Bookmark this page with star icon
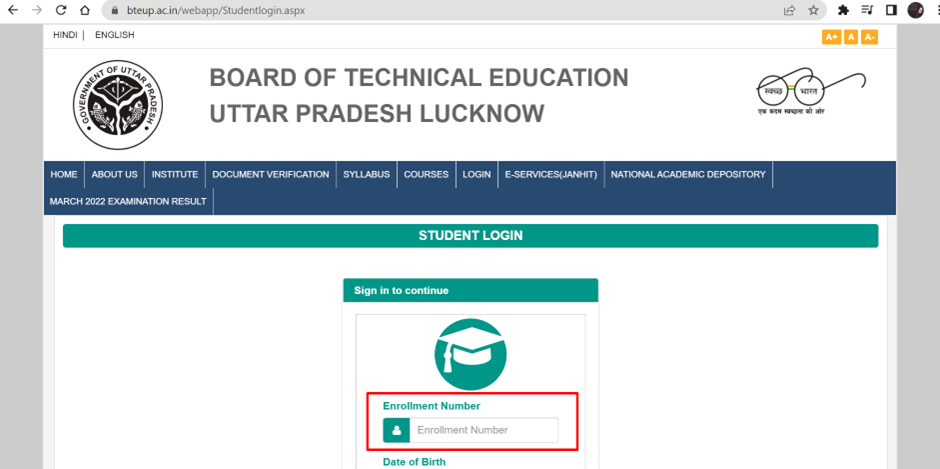The image size is (940, 469). [814, 10]
